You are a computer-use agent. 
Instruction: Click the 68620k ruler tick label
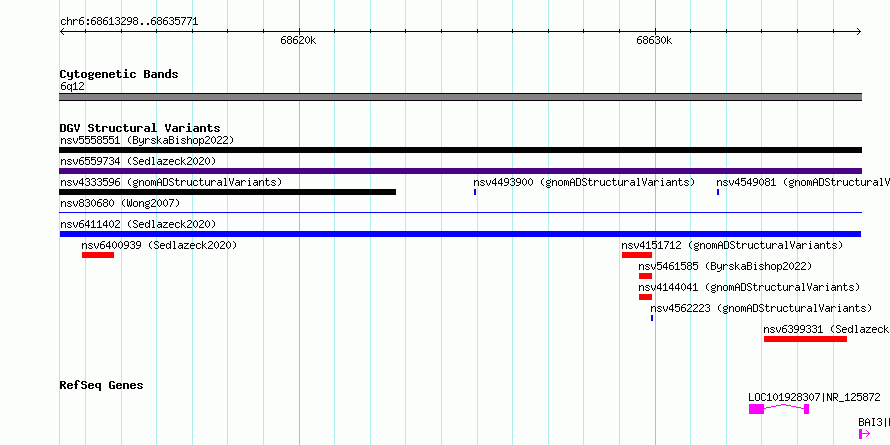coord(298,40)
